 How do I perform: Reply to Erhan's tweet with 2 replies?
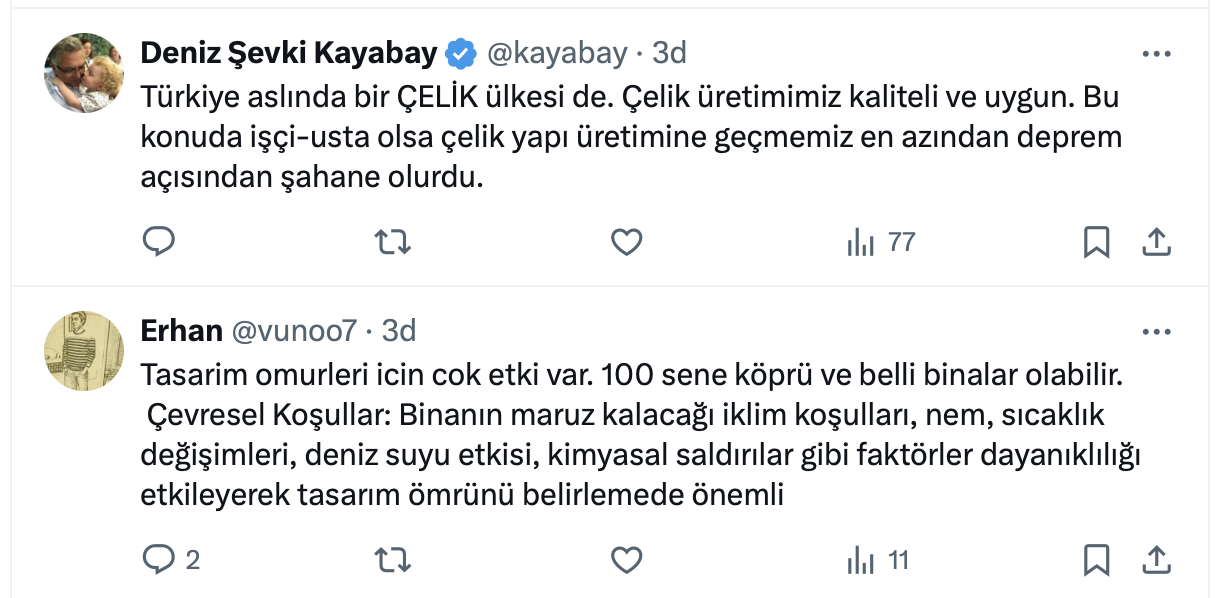160,559
